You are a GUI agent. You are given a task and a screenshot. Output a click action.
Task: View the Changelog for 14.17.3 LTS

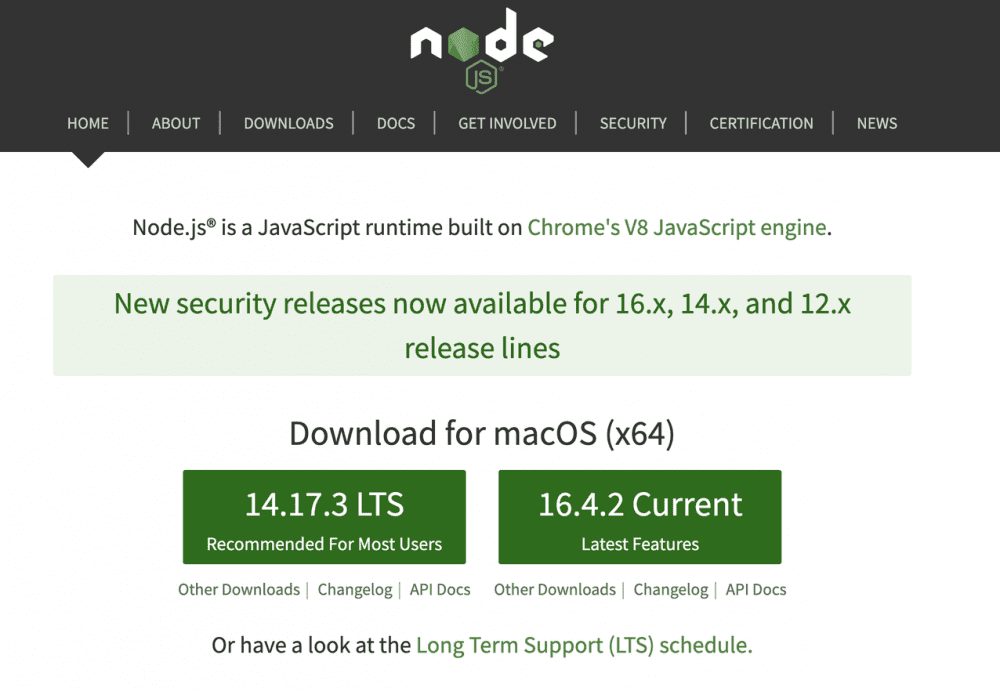tap(355, 589)
